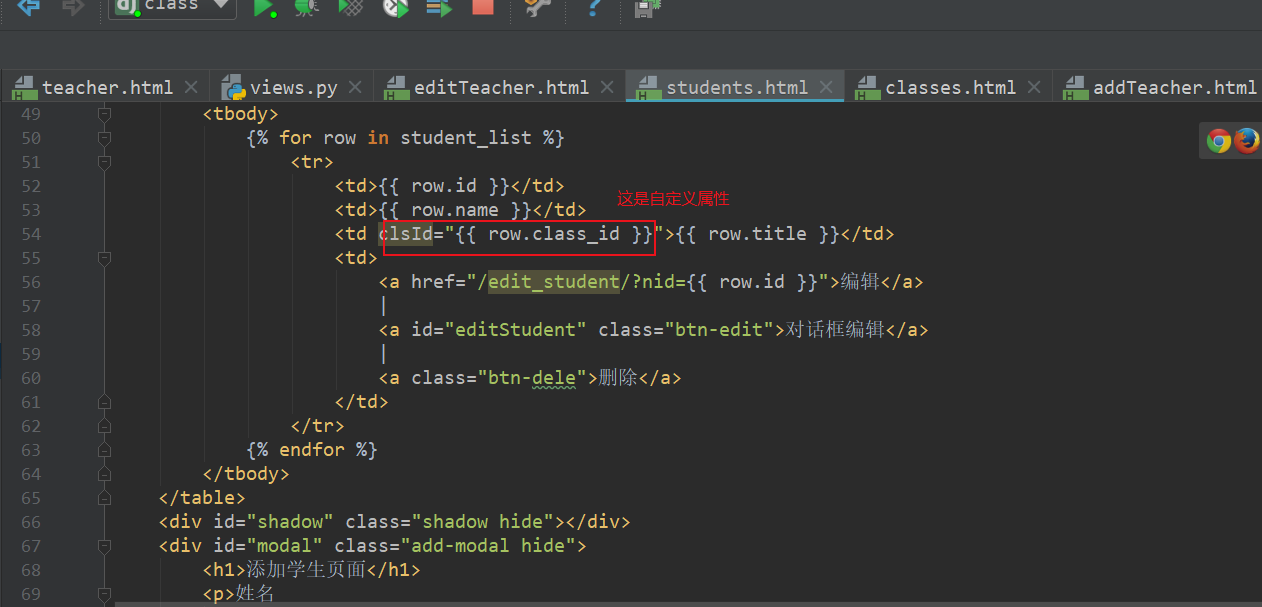Collapse the p tag fold at line 69
The width and height of the screenshot is (1262, 607).
pos(104,594)
